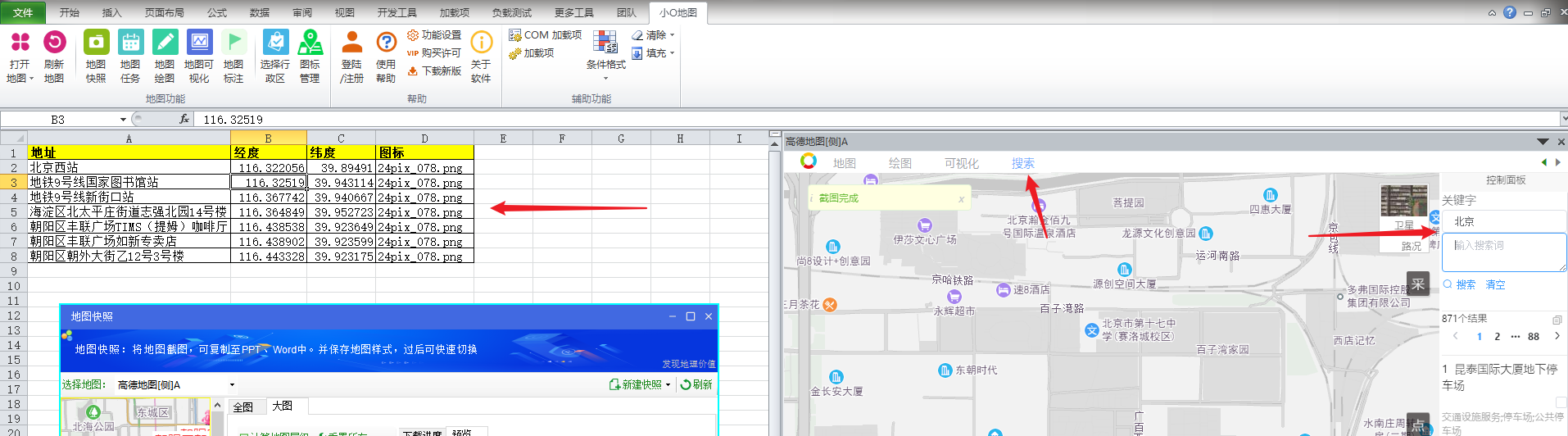
Task: Click the 清空 clear link
Action: [x=1495, y=284]
